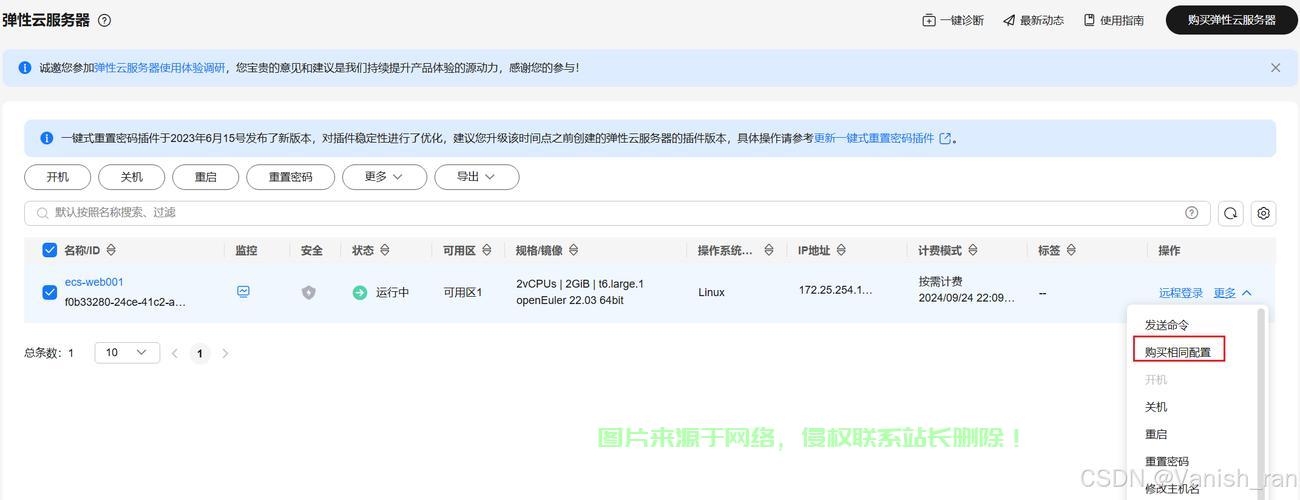This screenshot has width=1300, height=500.
Task: Close the survey invitation banner
Action: [x=1275, y=68]
